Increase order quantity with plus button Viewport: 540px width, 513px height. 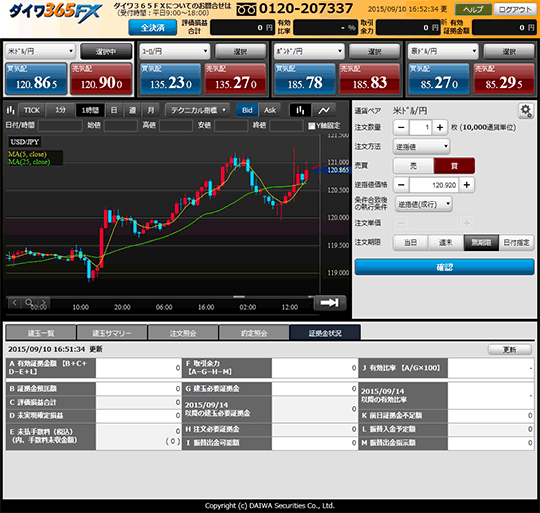point(440,127)
